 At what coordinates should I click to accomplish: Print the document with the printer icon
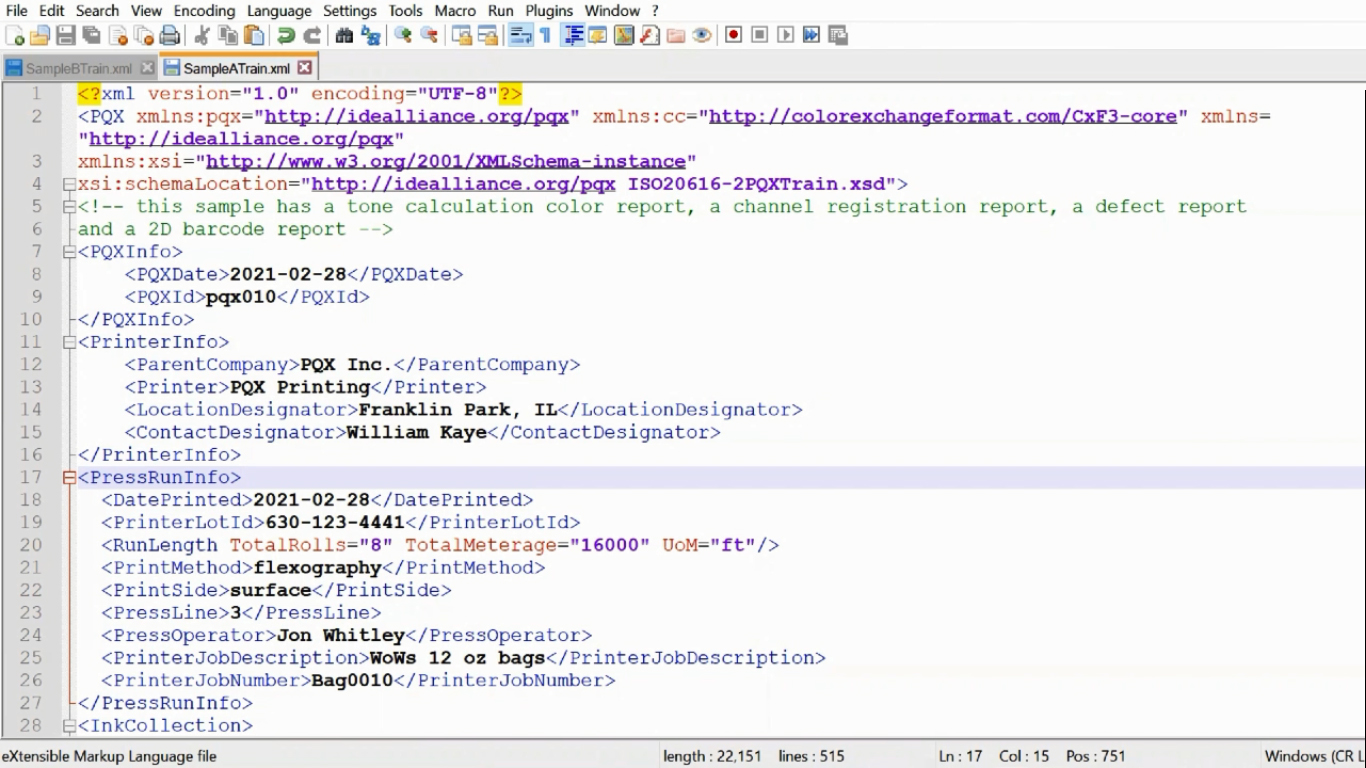(x=170, y=35)
